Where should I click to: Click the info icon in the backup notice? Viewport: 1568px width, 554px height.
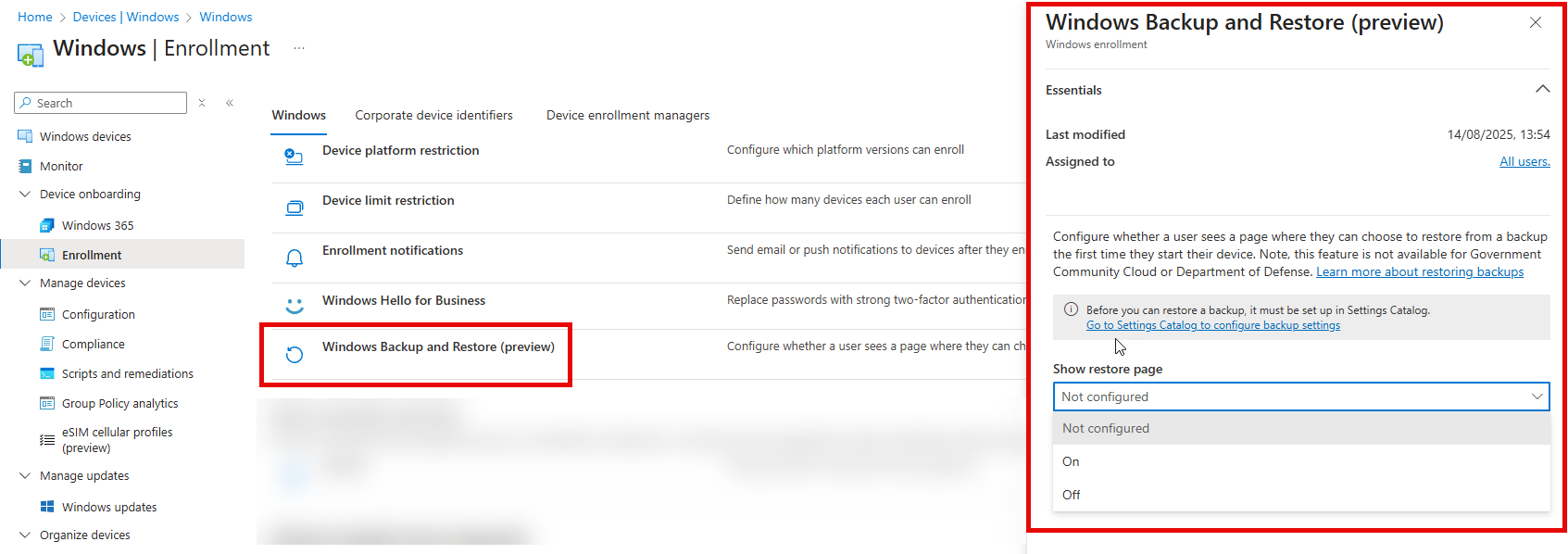tap(1071, 309)
